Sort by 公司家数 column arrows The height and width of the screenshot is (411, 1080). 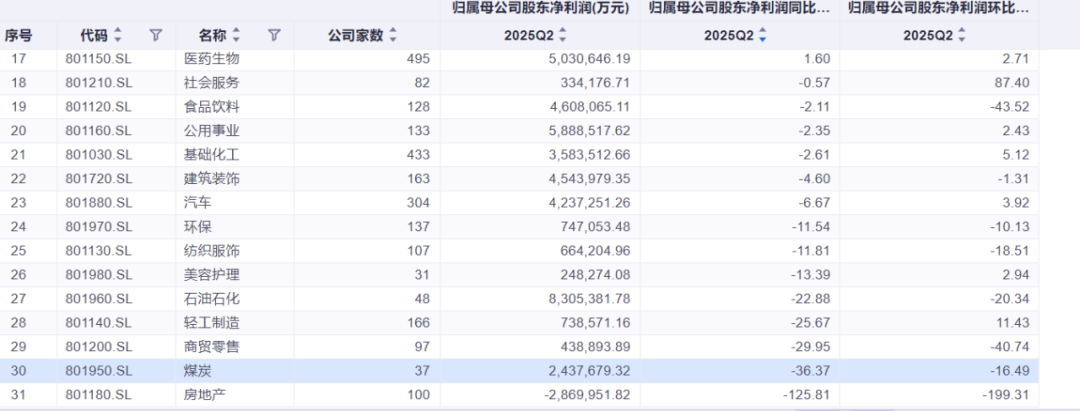[x=393, y=35]
